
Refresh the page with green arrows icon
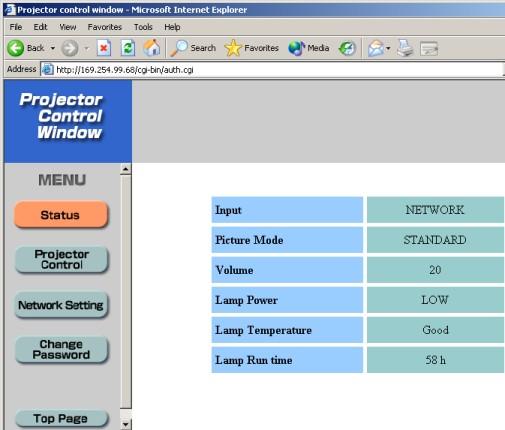[128, 49]
